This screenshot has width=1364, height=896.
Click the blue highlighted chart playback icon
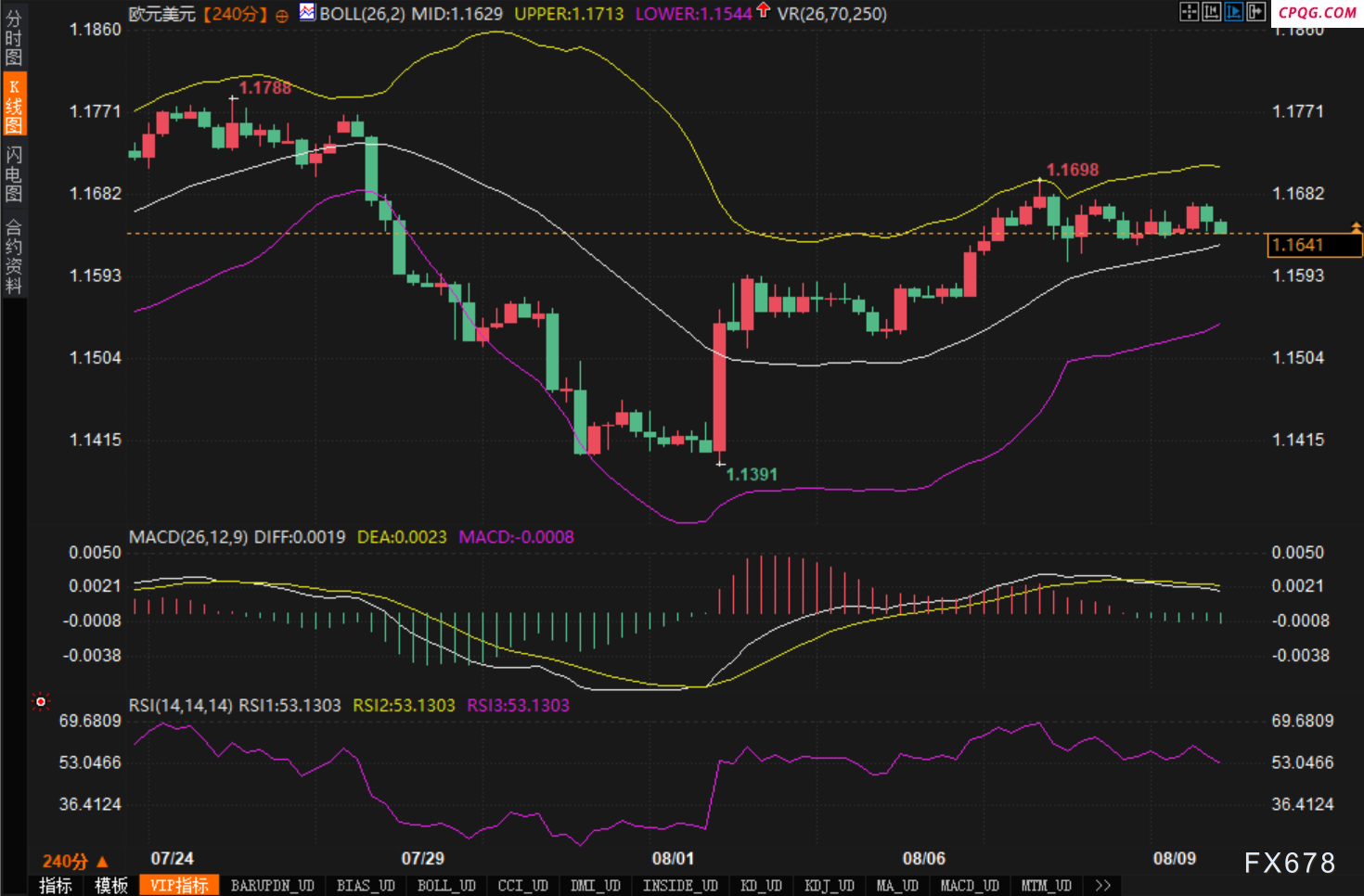[1233, 11]
